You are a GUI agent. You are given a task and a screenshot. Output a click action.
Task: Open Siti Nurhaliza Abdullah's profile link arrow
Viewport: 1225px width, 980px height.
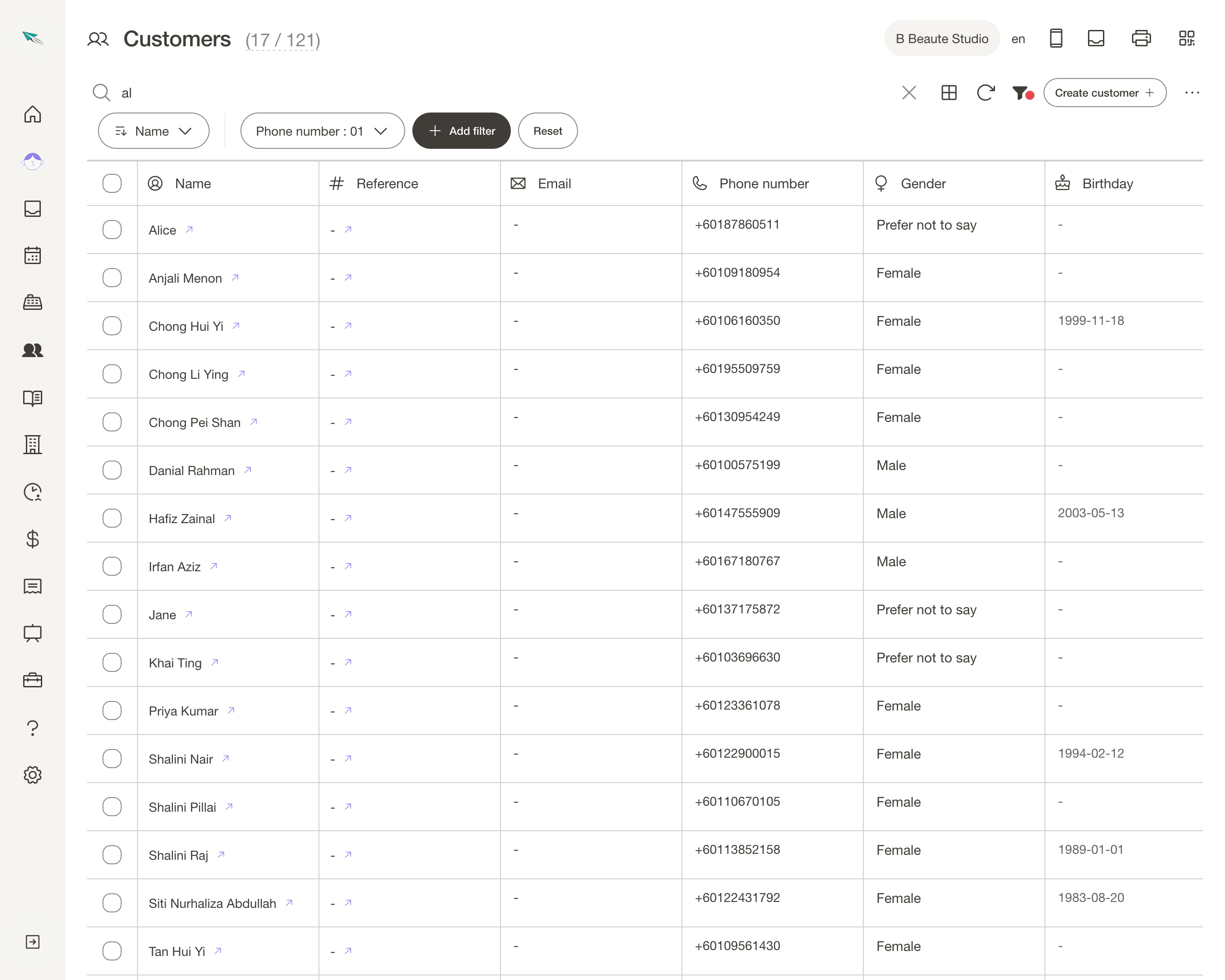[289, 903]
